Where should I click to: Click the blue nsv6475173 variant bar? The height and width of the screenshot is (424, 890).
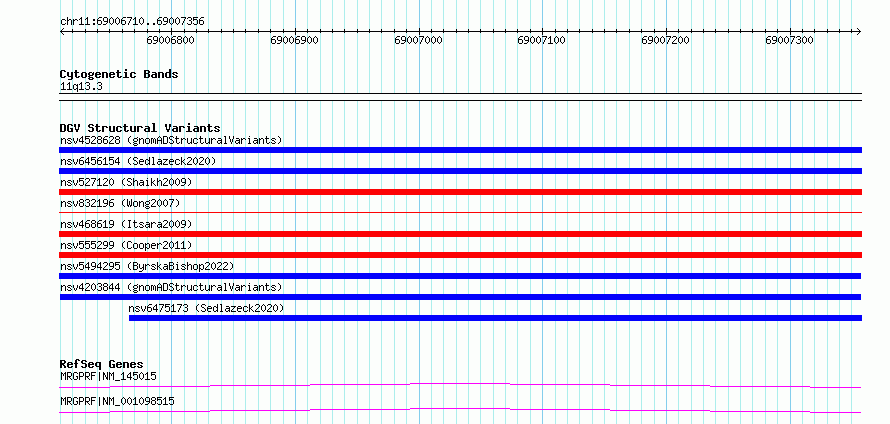click(x=496, y=318)
